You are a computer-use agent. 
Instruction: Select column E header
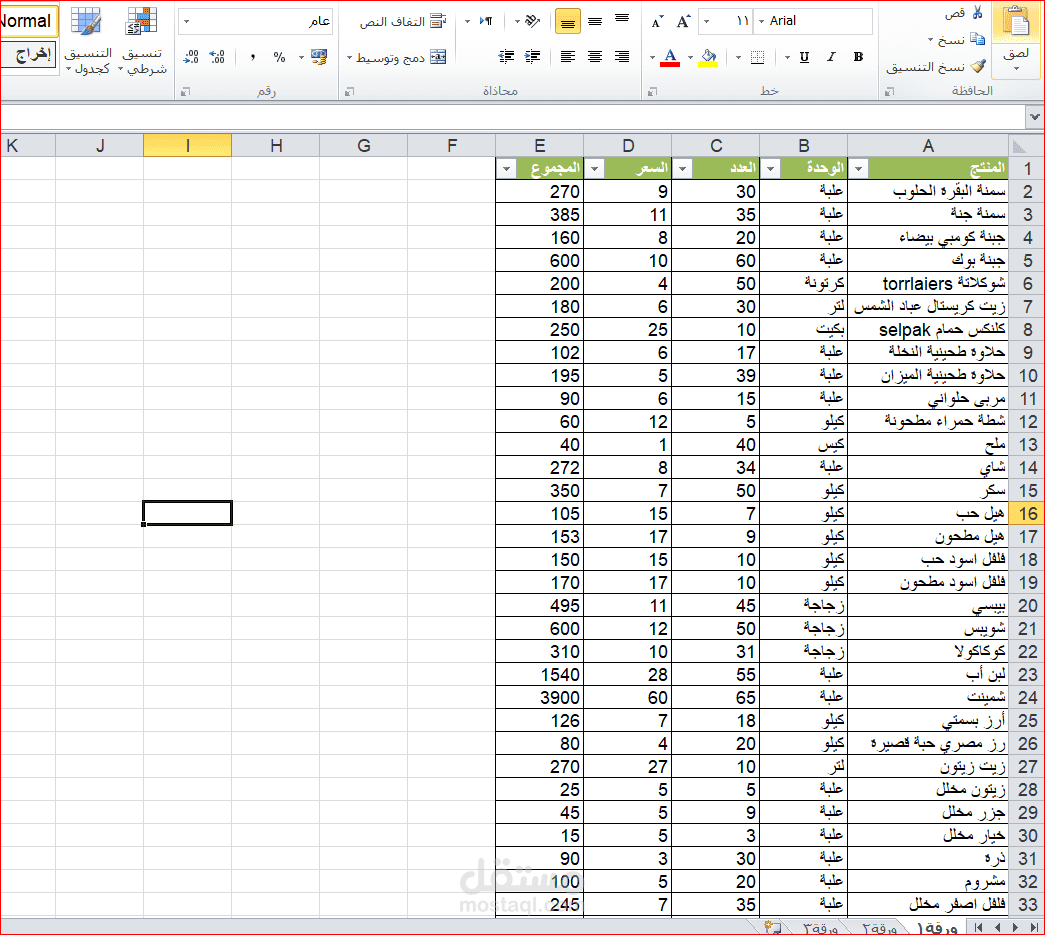click(x=539, y=145)
